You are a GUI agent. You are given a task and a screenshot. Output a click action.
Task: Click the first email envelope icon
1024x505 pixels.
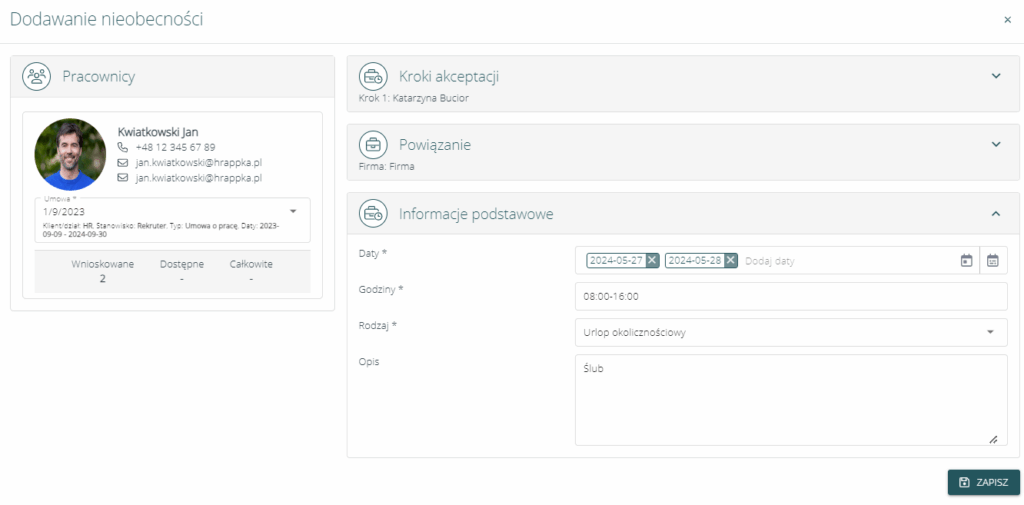pyautogui.click(x=123, y=162)
